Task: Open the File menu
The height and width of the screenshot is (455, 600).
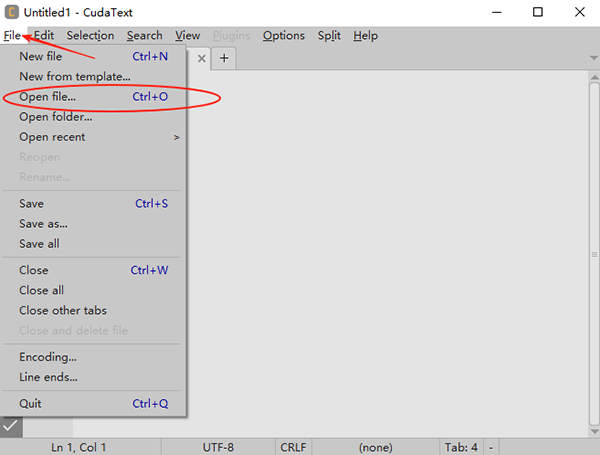Action: click(12, 36)
